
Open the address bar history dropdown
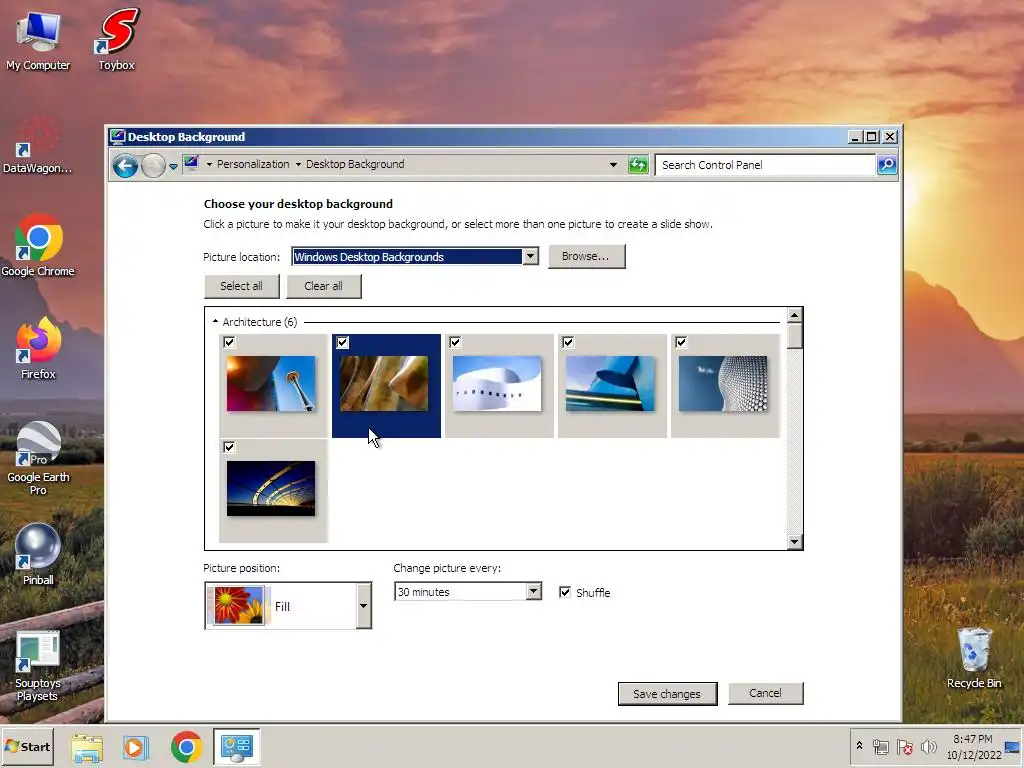pyautogui.click(x=613, y=165)
